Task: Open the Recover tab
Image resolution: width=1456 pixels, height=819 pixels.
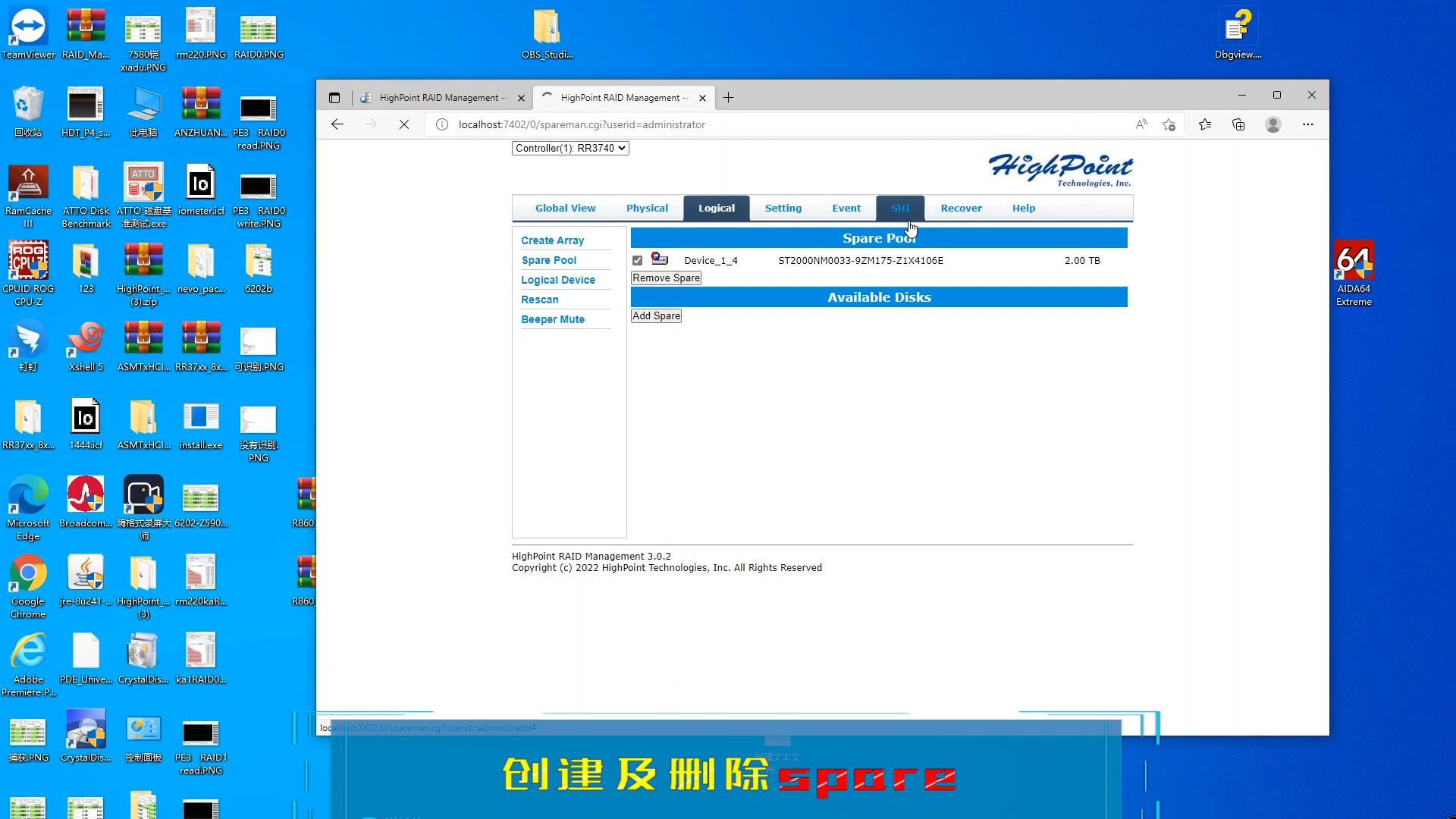Action: coord(961,208)
